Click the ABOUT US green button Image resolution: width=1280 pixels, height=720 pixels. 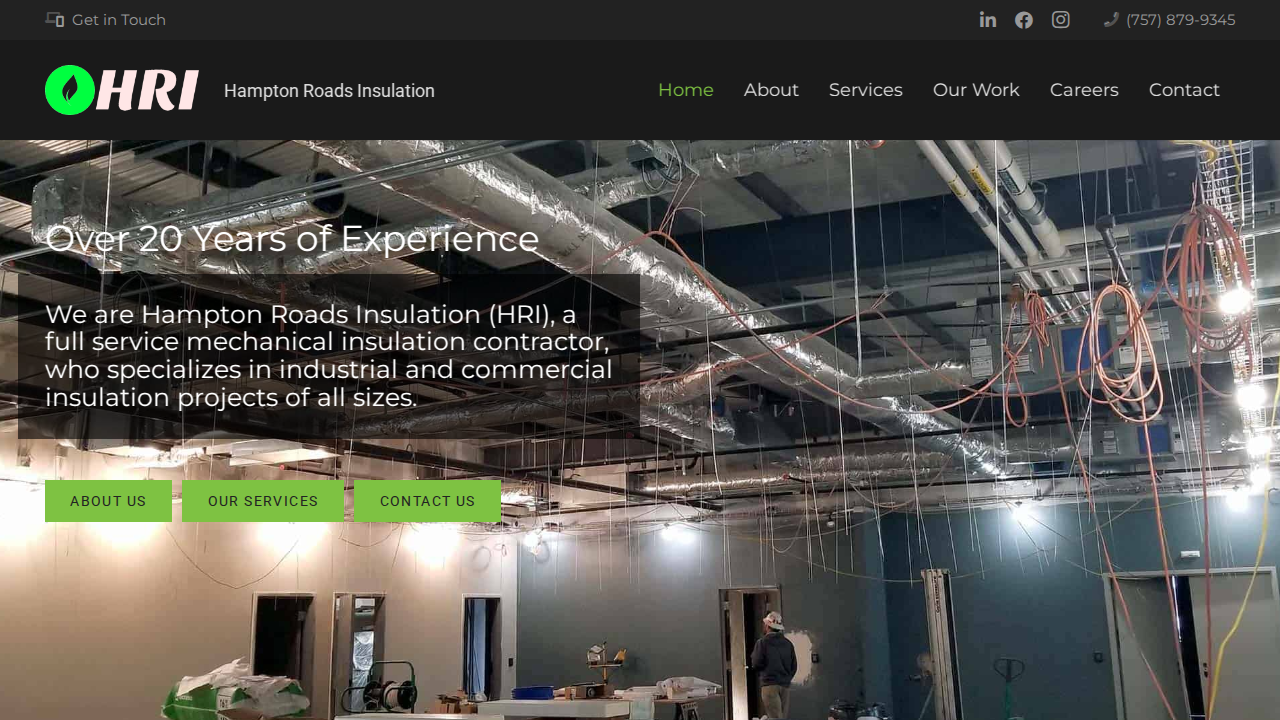pos(108,501)
